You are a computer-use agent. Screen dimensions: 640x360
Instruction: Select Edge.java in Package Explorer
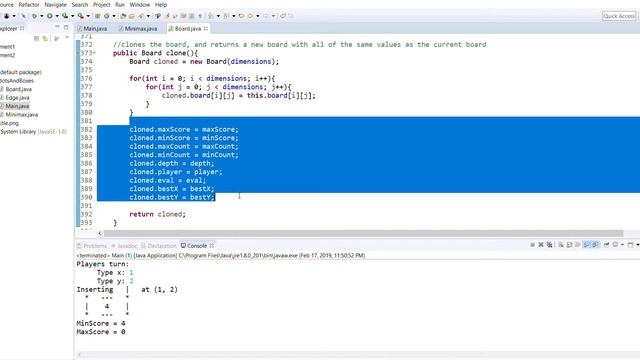click(17, 98)
